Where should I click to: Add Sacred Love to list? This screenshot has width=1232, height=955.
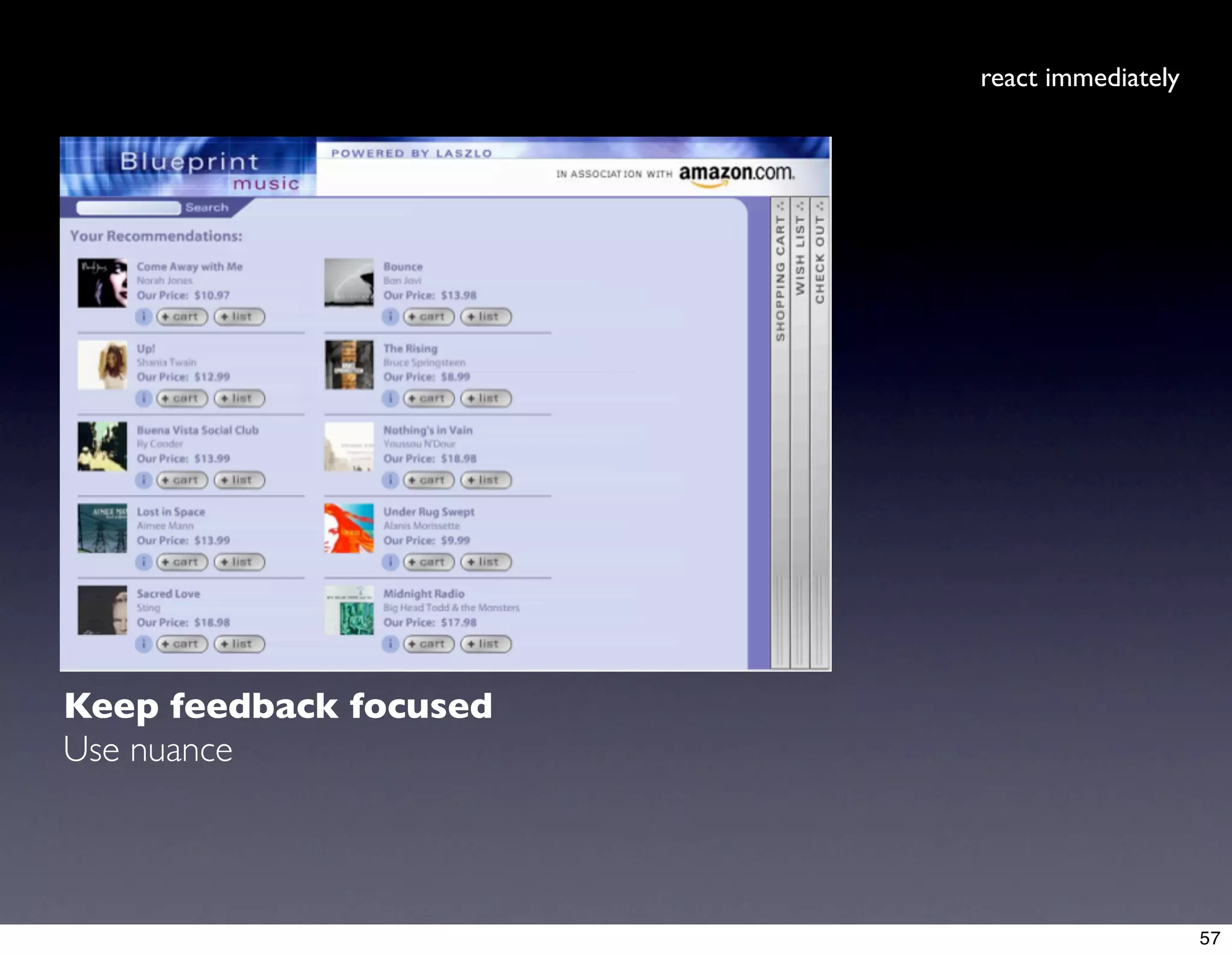tap(239, 644)
